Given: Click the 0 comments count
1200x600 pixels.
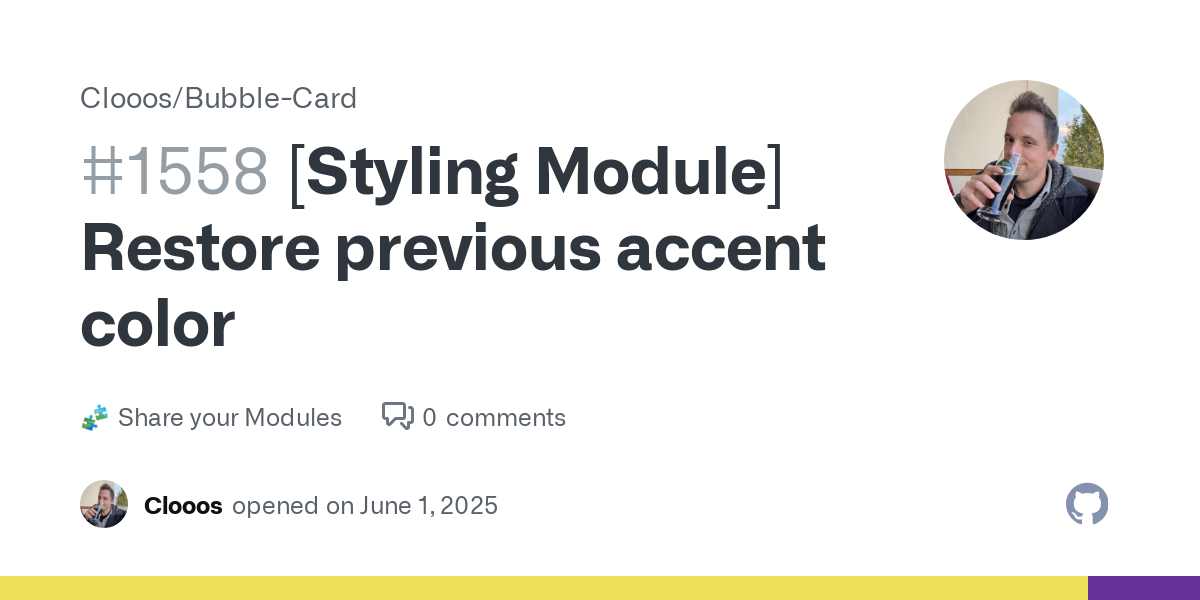Looking at the screenshot, I should click(x=429, y=418).
